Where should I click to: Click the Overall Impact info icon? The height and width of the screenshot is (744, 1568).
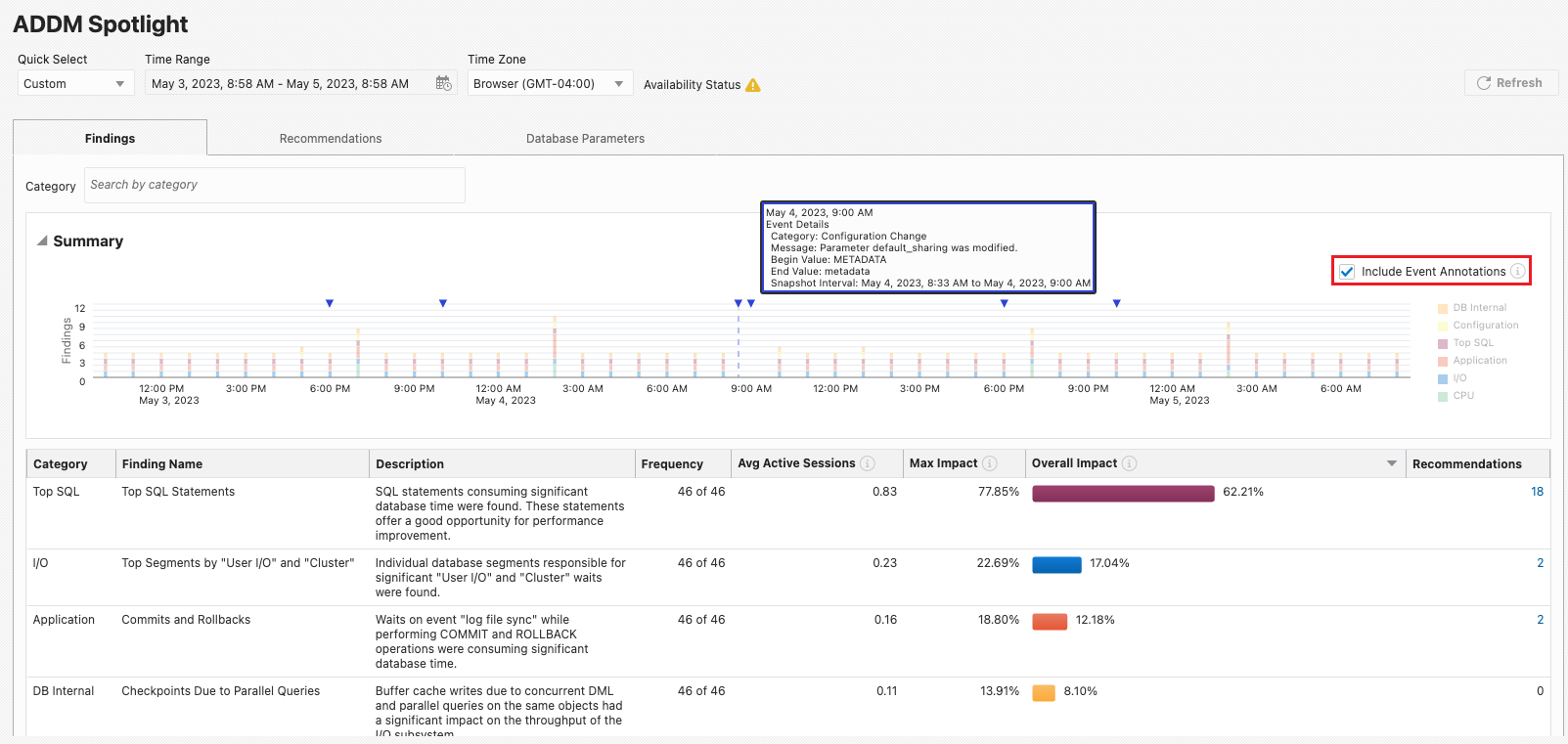1129,463
